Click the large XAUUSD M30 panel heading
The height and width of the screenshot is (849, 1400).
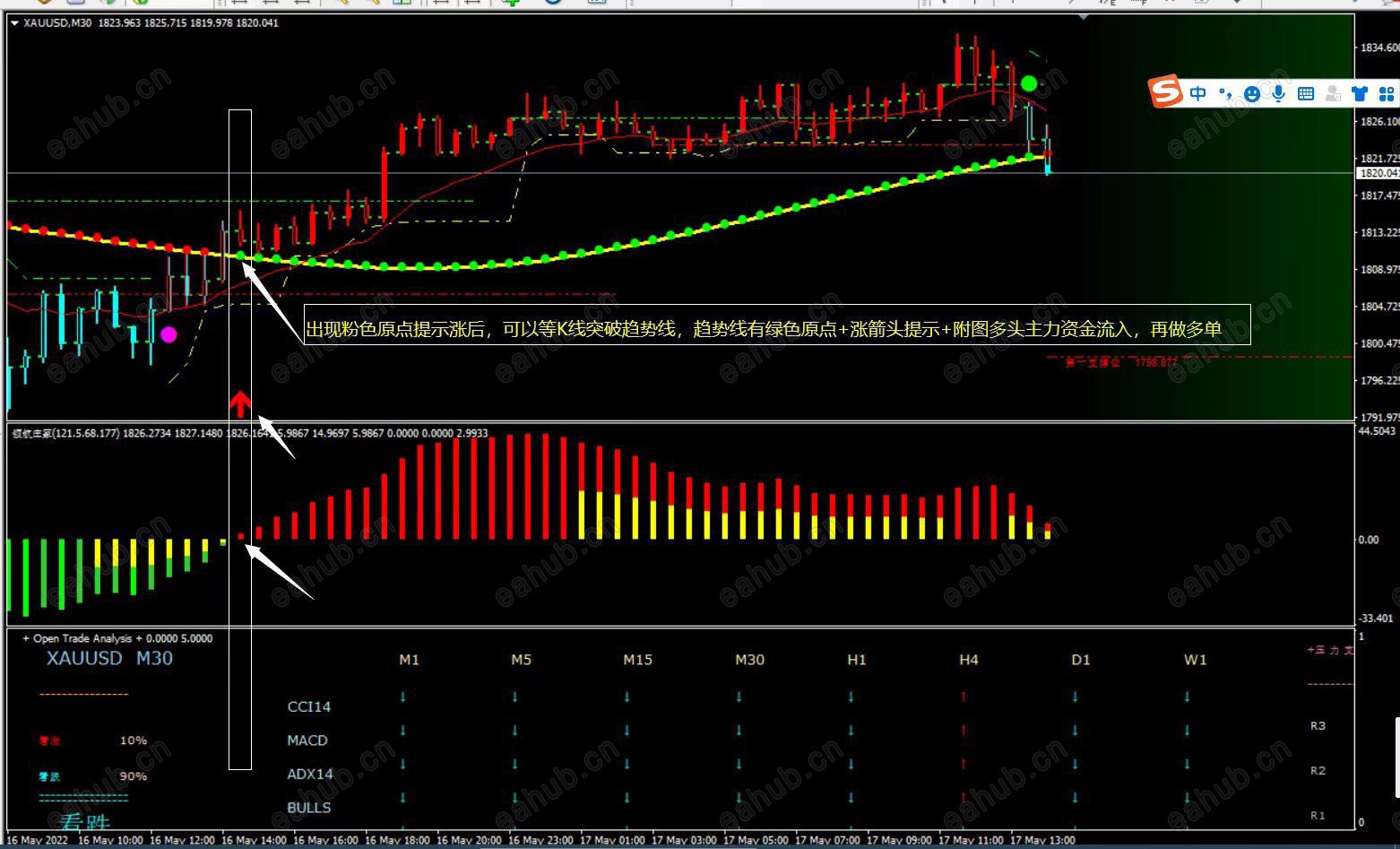pos(109,658)
